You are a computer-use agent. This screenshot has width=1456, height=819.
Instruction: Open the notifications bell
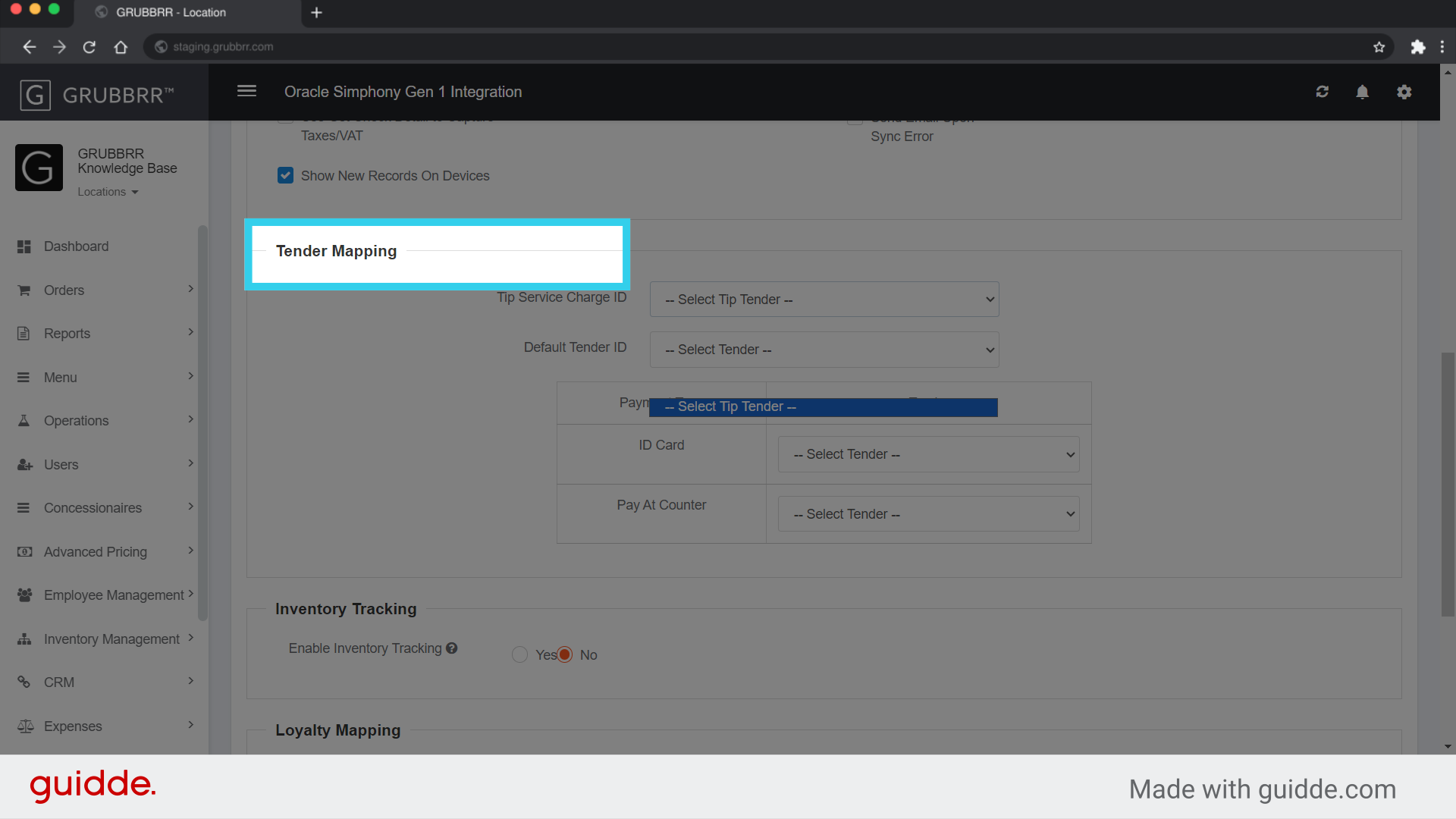point(1362,92)
